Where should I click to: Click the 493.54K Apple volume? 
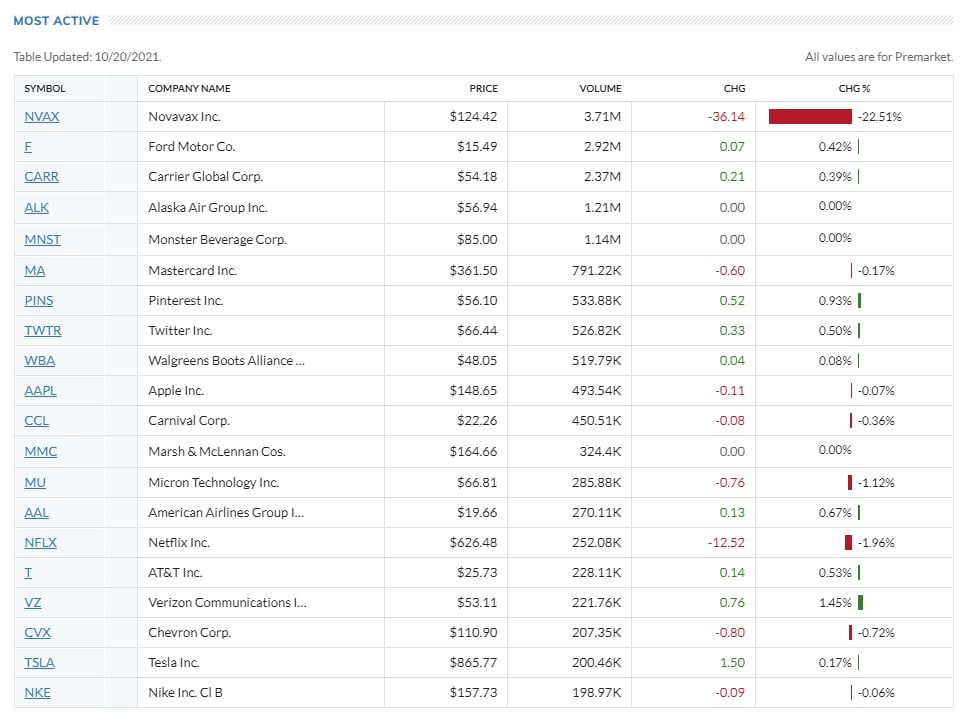[x=596, y=391]
